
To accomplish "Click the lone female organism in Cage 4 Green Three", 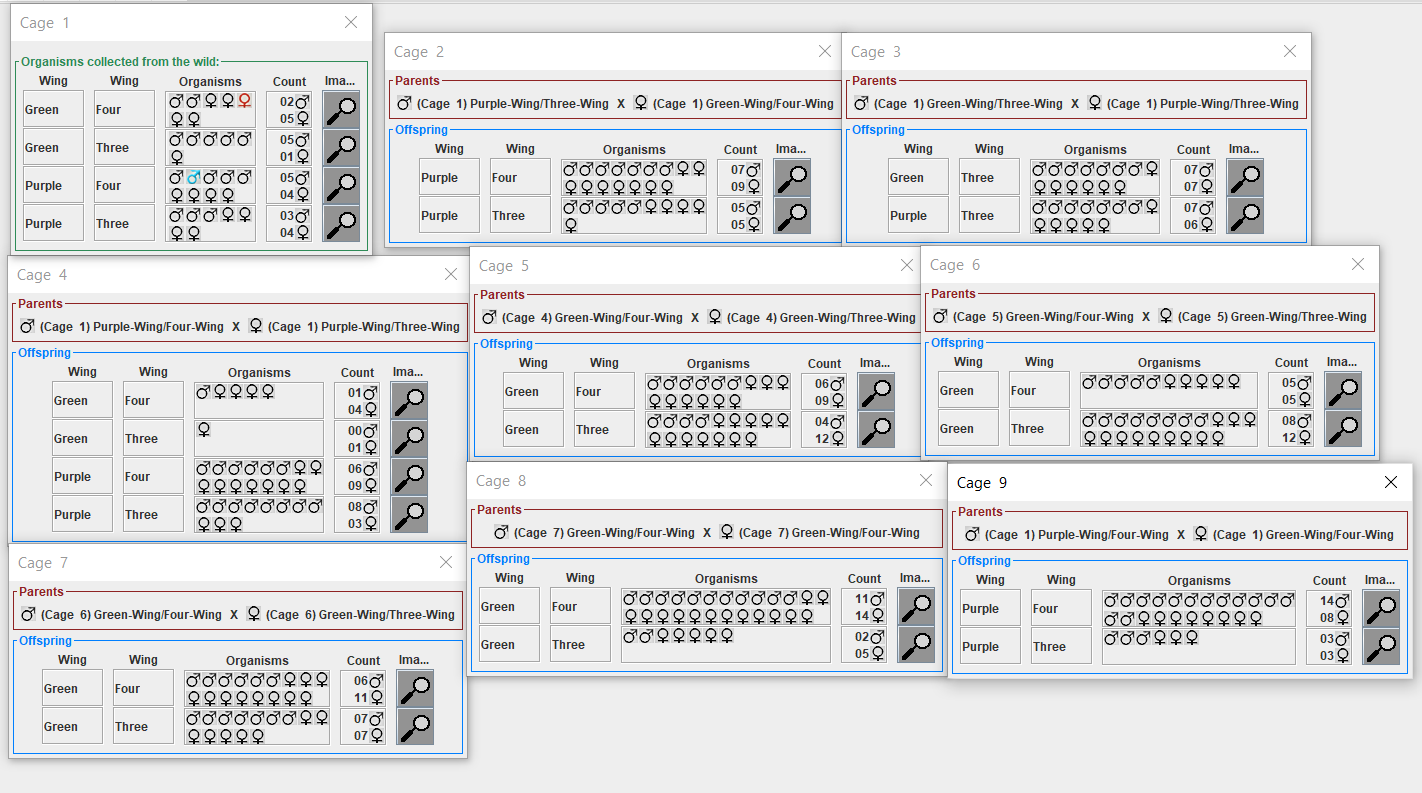I will click(204, 430).
